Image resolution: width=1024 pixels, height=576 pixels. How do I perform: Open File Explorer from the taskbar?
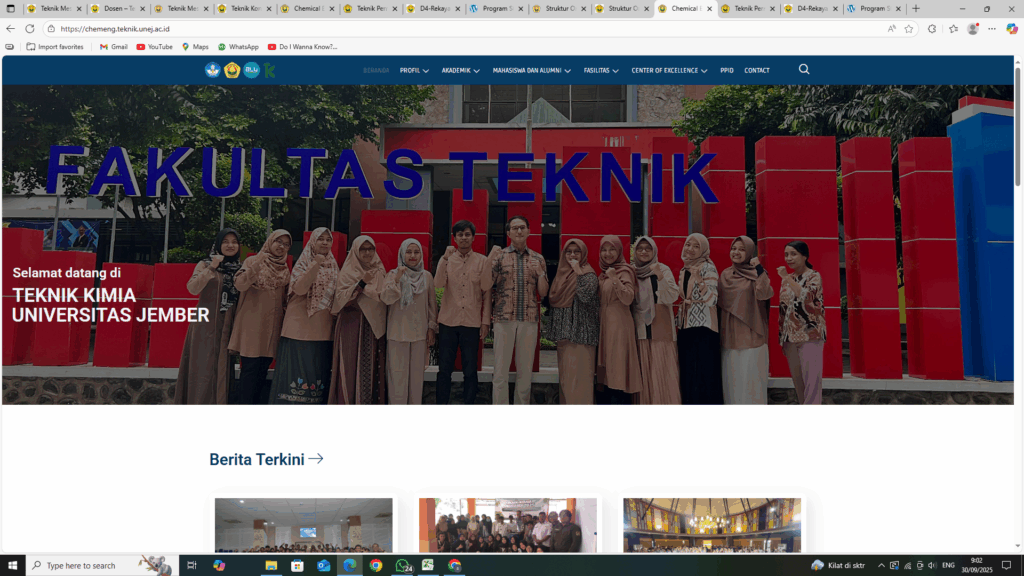[271, 565]
